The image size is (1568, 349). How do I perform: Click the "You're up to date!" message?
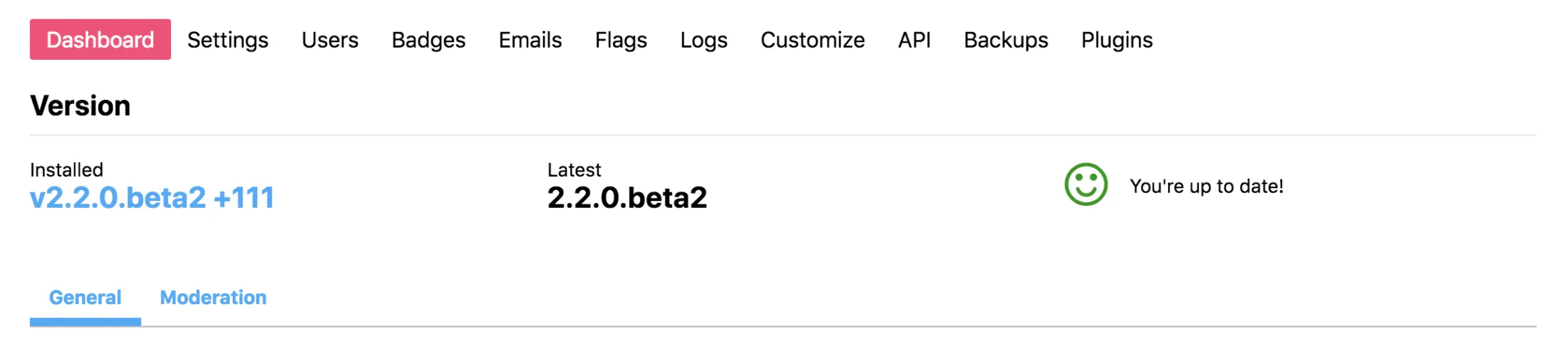(x=1206, y=186)
